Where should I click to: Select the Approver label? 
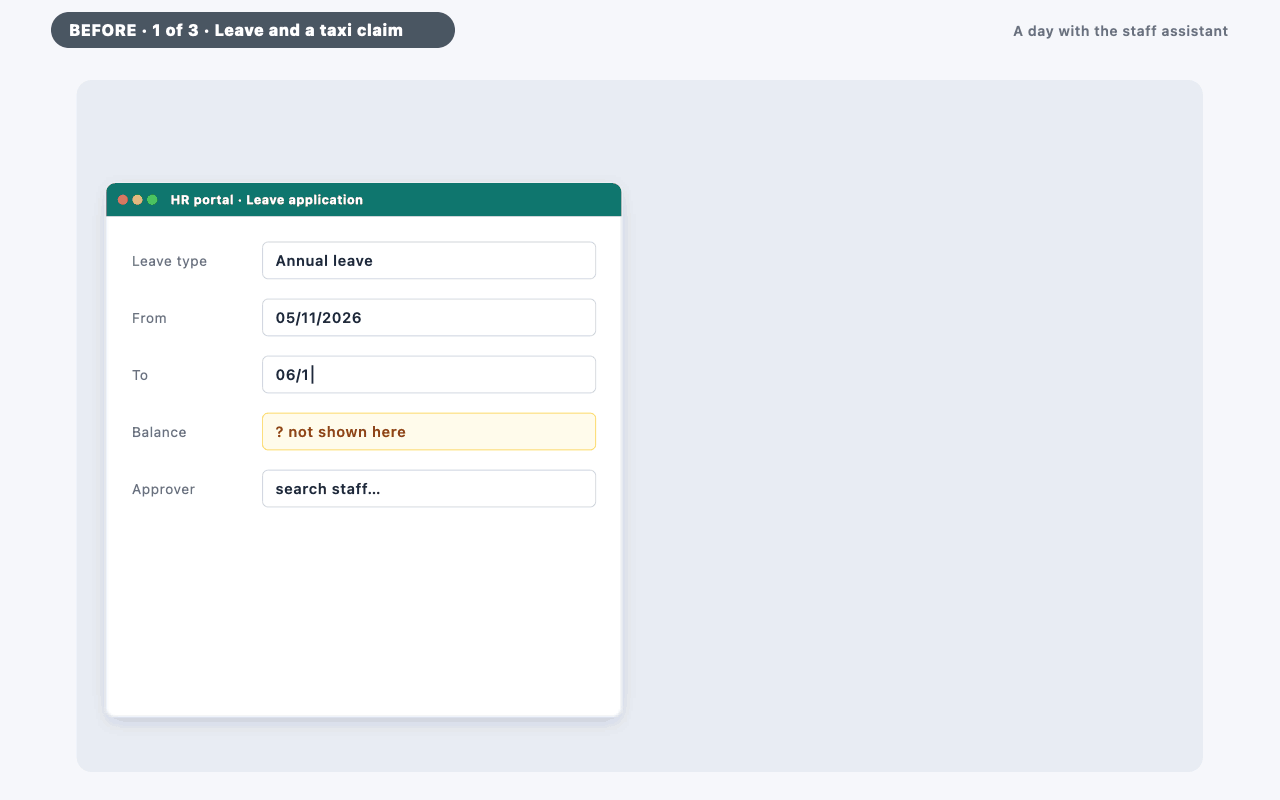pos(163,489)
